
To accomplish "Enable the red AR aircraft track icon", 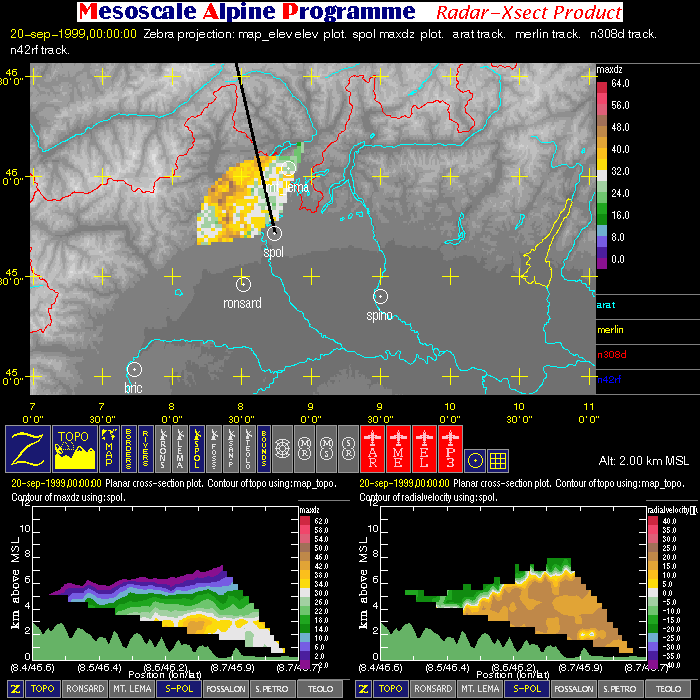I will coord(374,448).
